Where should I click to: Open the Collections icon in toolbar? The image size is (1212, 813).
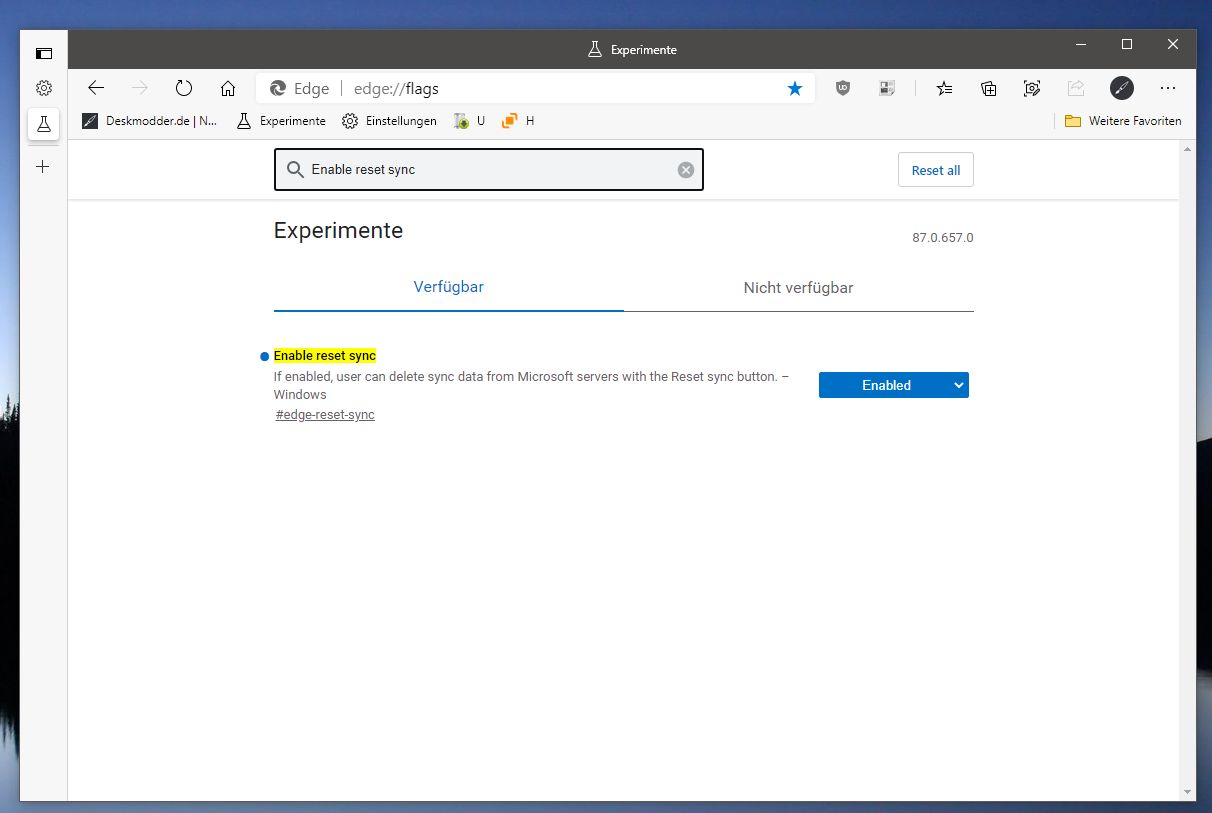tap(988, 88)
